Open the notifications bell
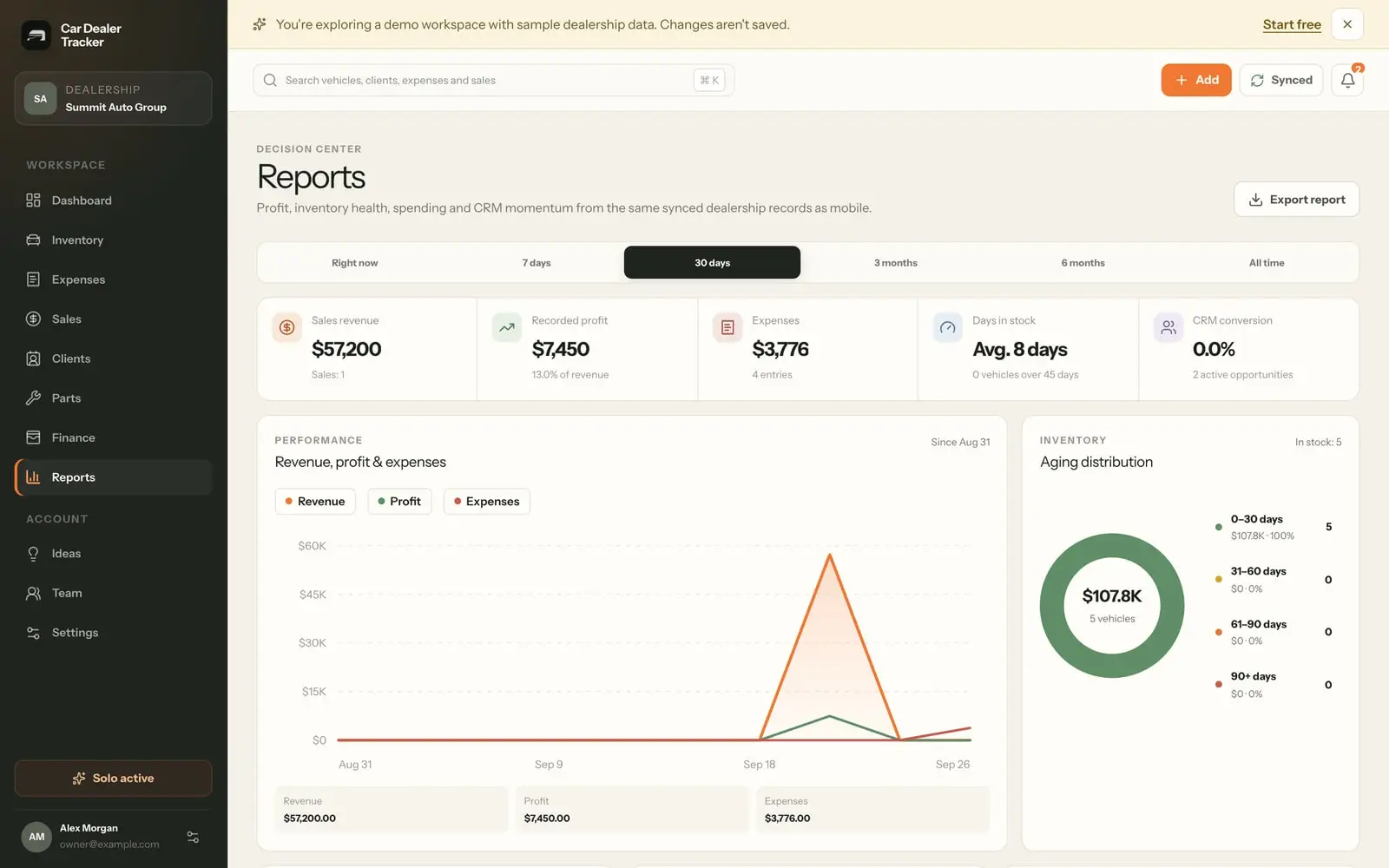 (x=1347, y=80)
